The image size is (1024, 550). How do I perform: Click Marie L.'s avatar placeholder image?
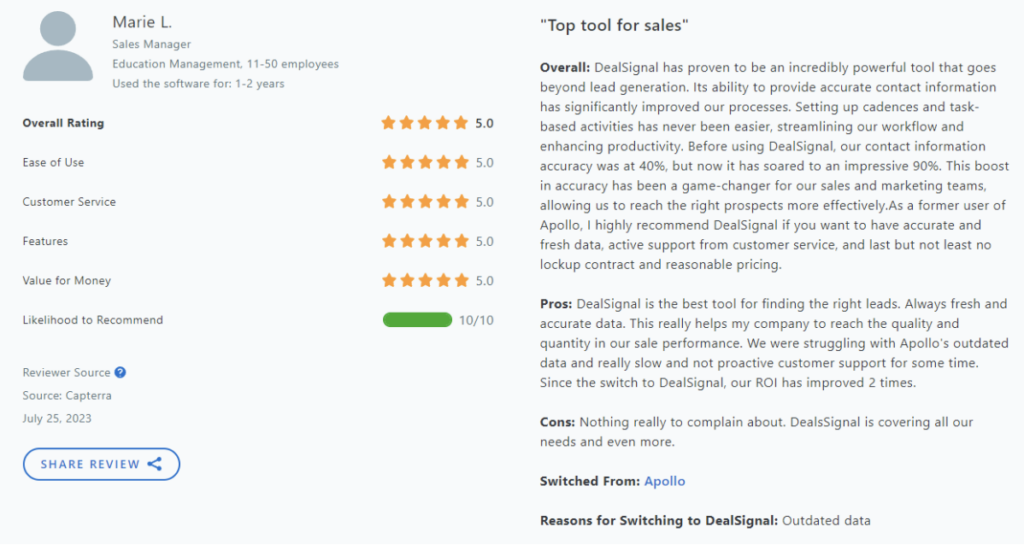click(x=58, y=46)
